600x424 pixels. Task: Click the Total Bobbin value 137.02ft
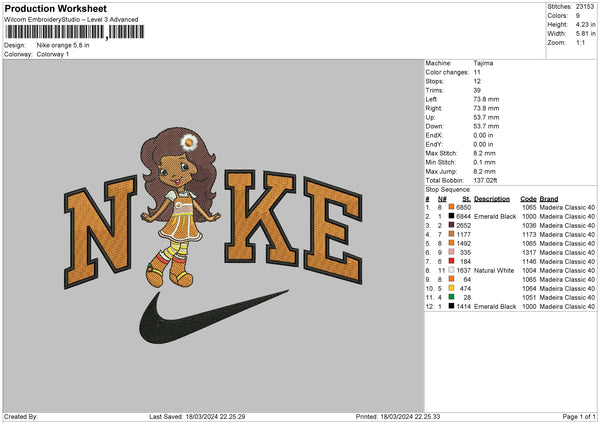coord(485,180)
